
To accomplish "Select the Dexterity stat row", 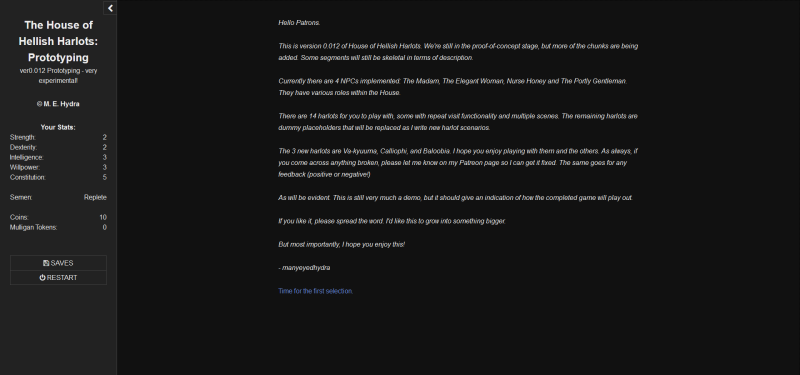I will 58,147.
